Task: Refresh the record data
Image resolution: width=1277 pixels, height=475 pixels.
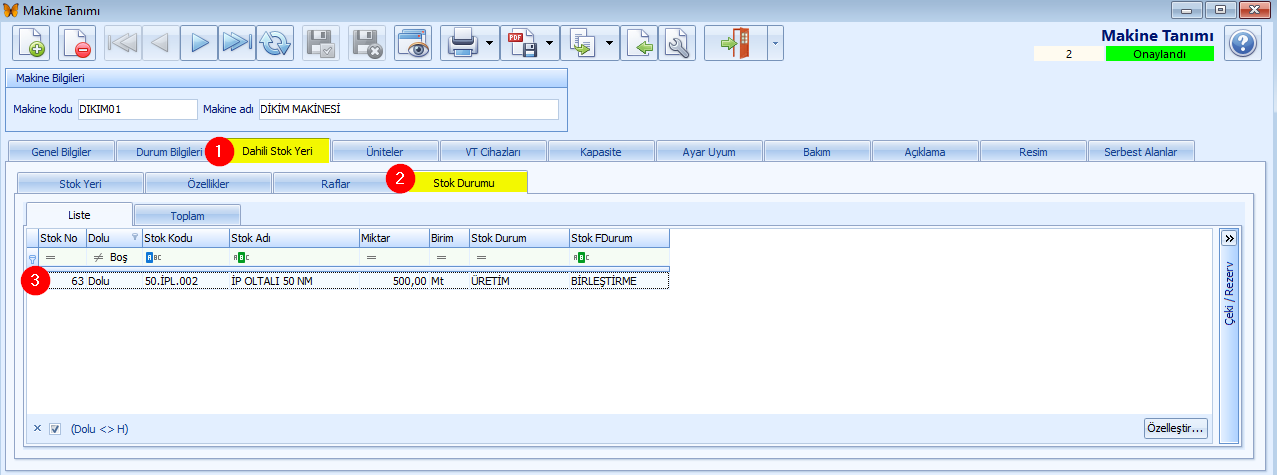Action: (274, 44)
